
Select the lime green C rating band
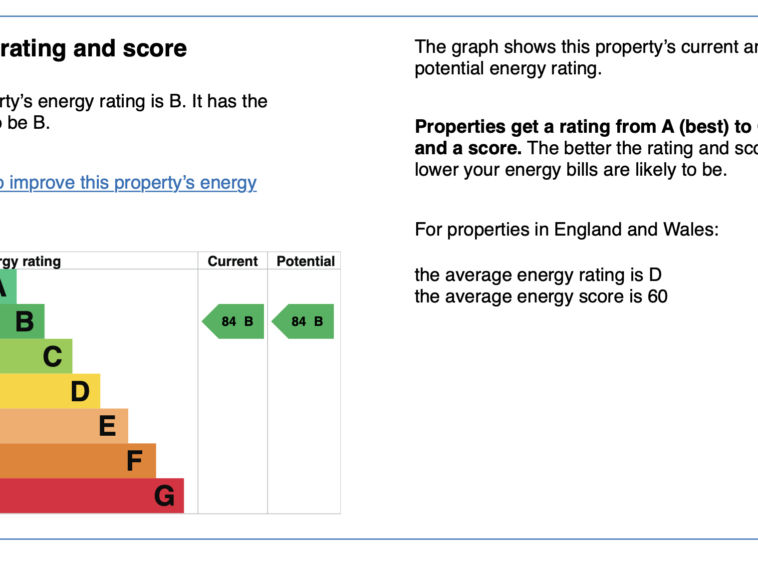pos(36,356)
